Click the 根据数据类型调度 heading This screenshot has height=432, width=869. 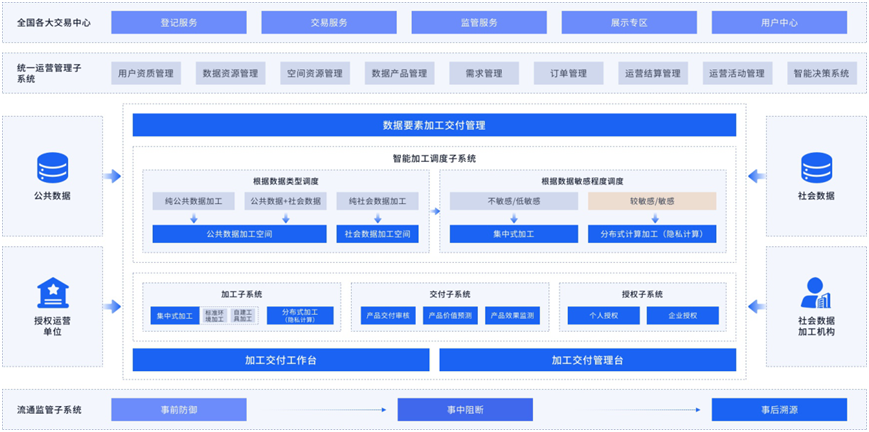(x=286, y=181)
